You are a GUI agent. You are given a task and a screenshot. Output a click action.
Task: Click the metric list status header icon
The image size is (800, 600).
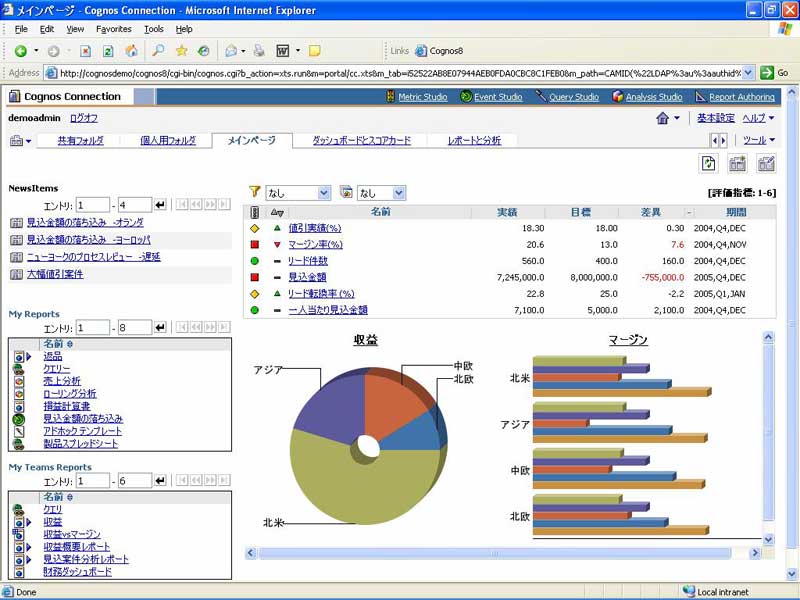pyautogui.click(x=255, y=212)
